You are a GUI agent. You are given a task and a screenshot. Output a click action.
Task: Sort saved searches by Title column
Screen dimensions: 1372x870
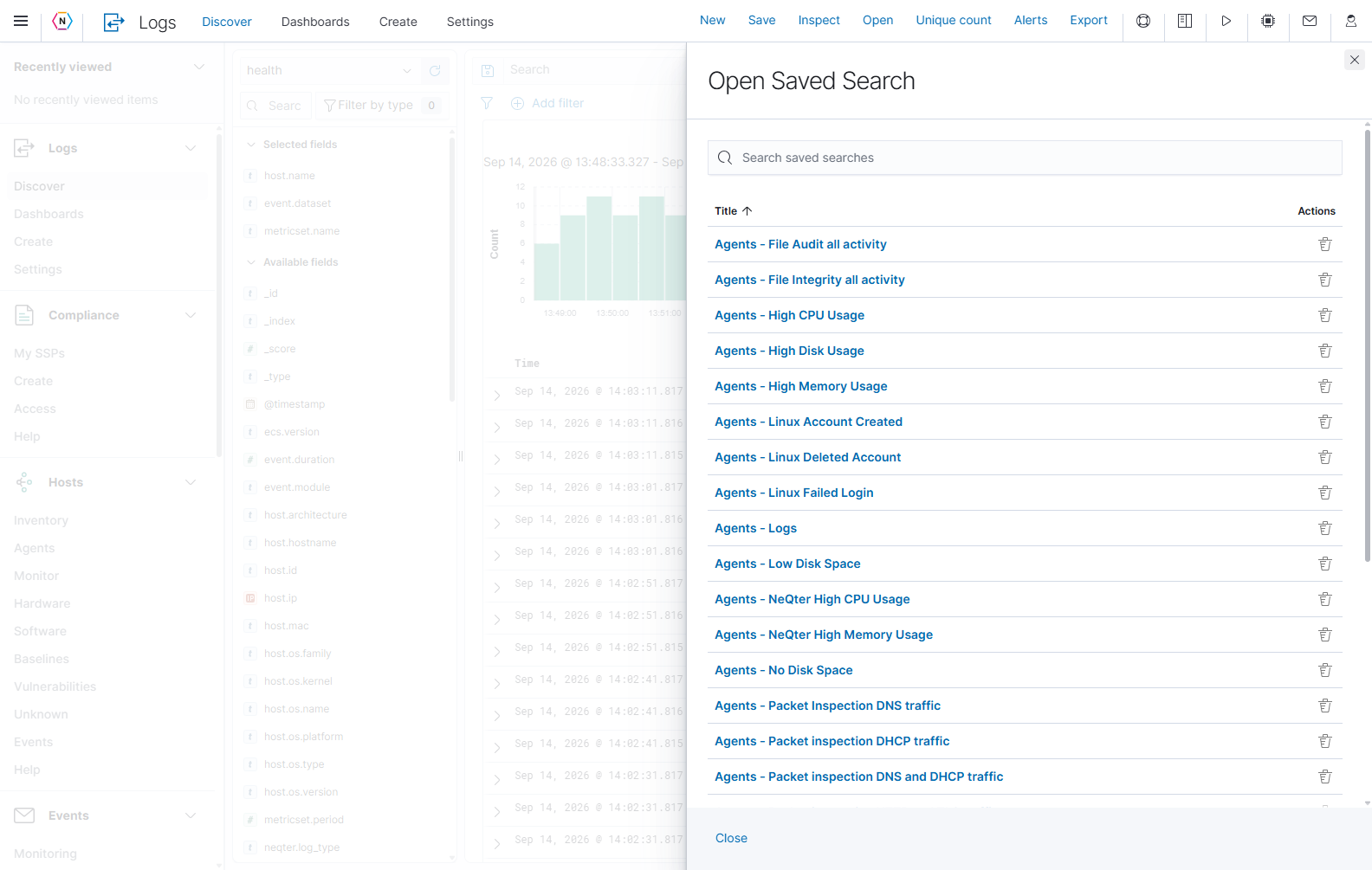[x=734, y=211]
